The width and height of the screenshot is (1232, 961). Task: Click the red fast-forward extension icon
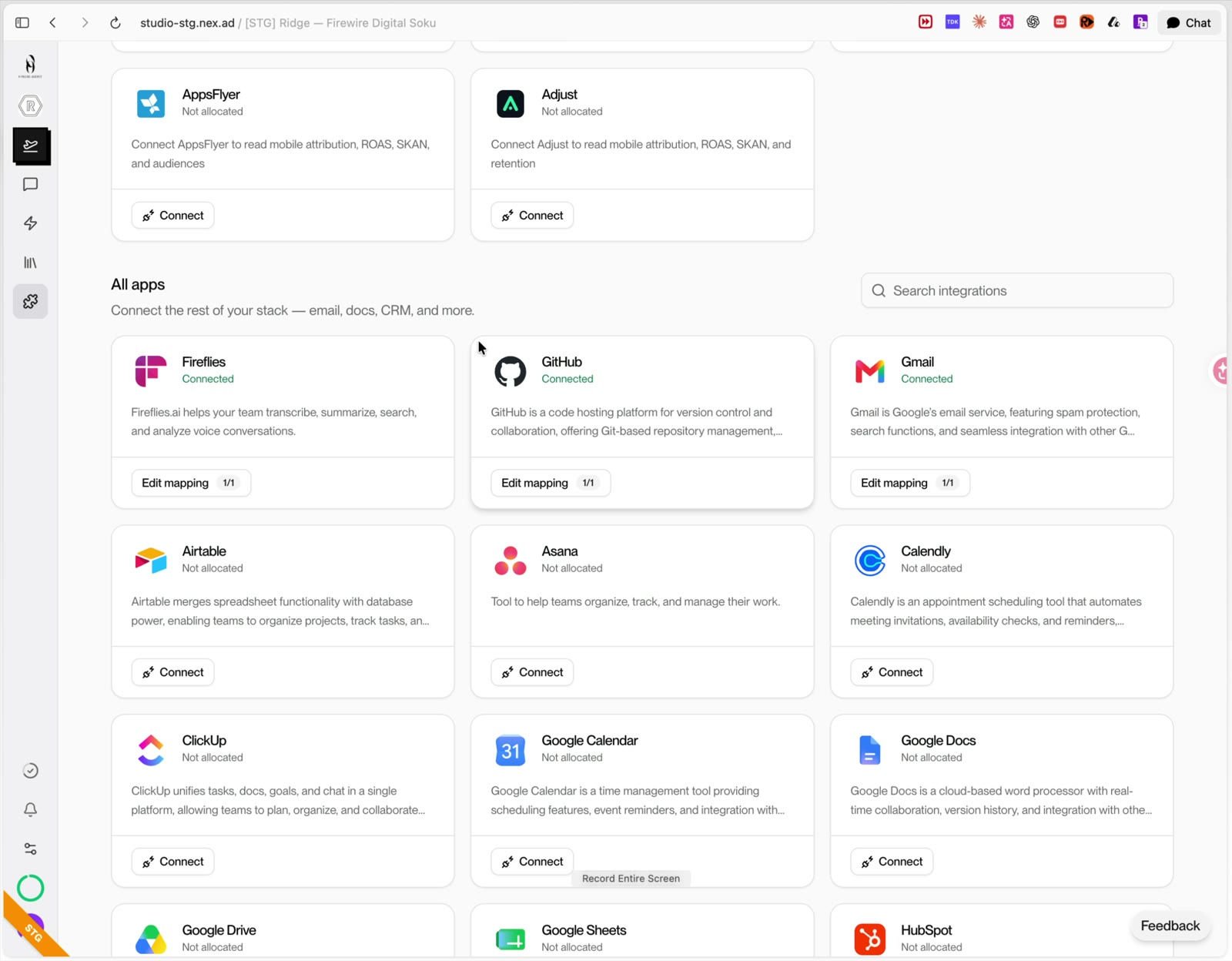coord(926,22)
